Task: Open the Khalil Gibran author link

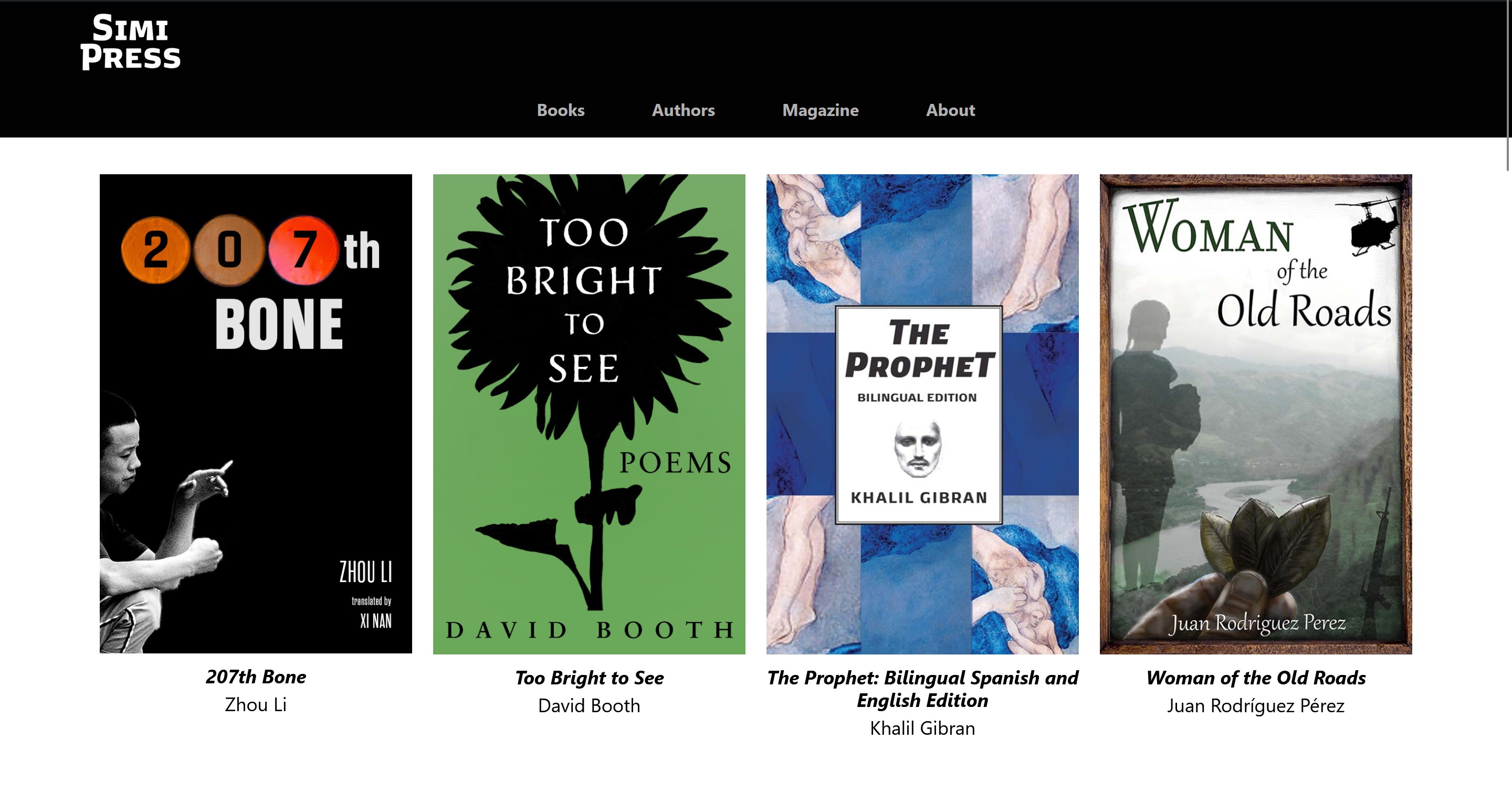Action: click(x=923, y=728)
